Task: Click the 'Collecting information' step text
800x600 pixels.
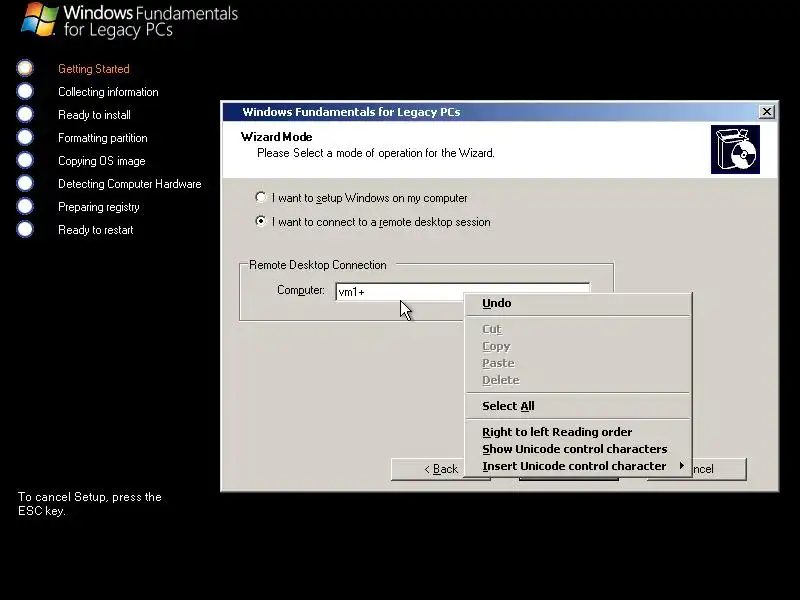Action: pyautogui.click(x=108, y=92)
